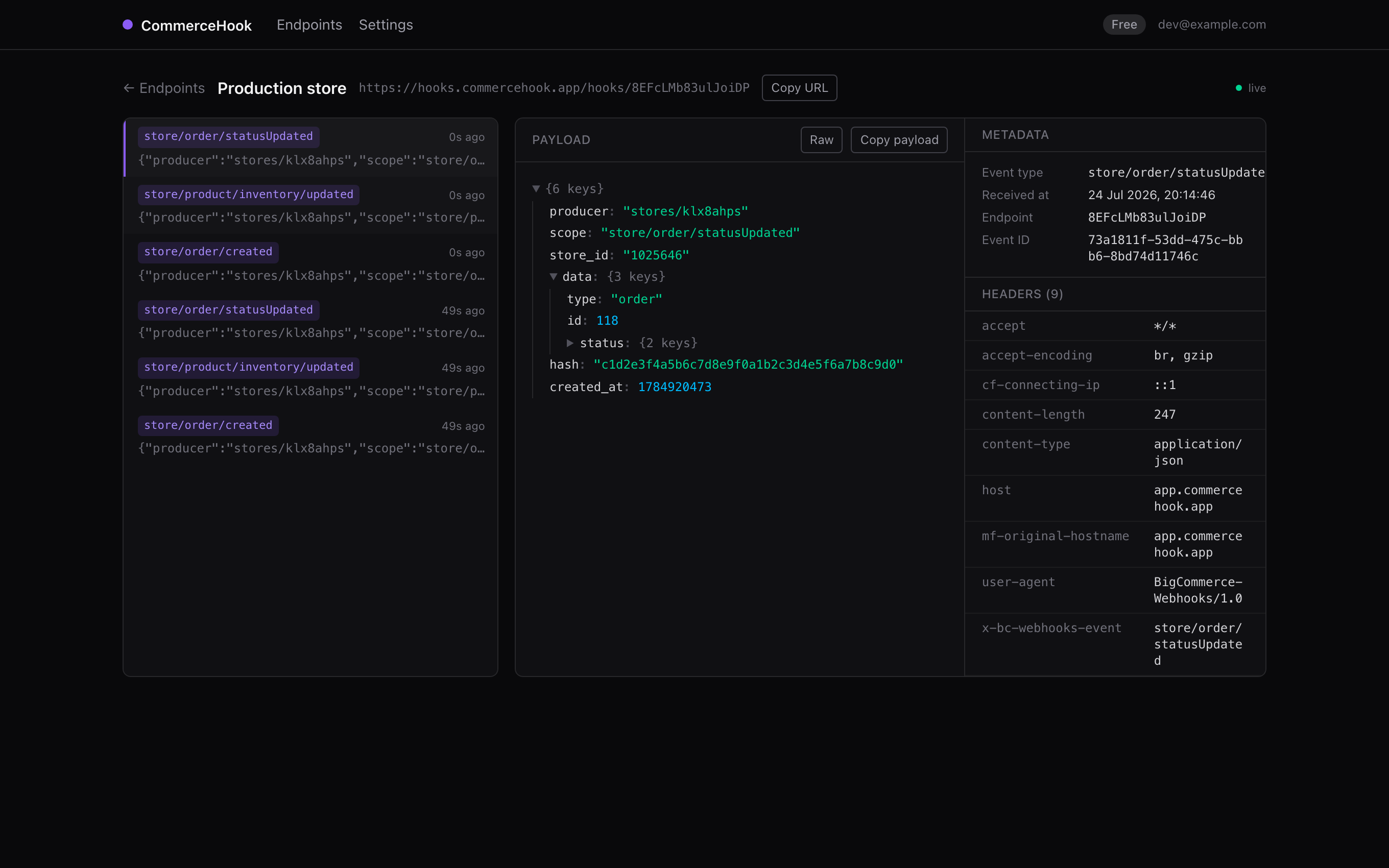Image resolution: width=1389 pixels, height=868 pixels.
Task: Click the CommerceHook purple logo dot
Action: click(x=128, y=25)
